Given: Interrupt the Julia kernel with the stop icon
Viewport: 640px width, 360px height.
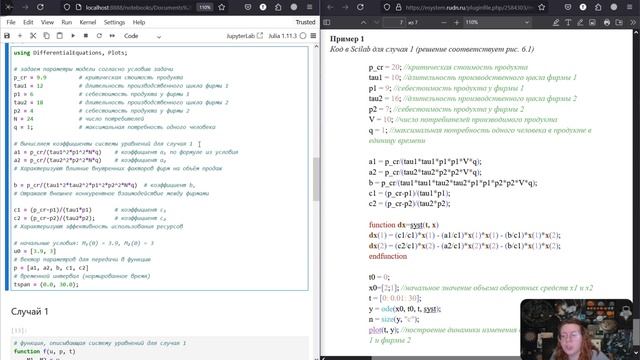Looking at the screenshot, I should coord(86,36).
